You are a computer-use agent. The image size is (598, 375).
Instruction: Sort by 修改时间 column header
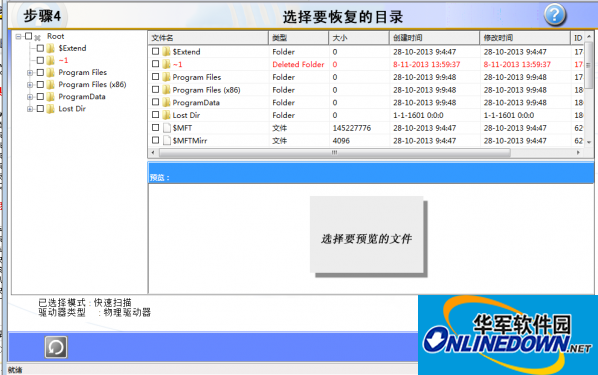pyautogui.click(x=525, y=38)
